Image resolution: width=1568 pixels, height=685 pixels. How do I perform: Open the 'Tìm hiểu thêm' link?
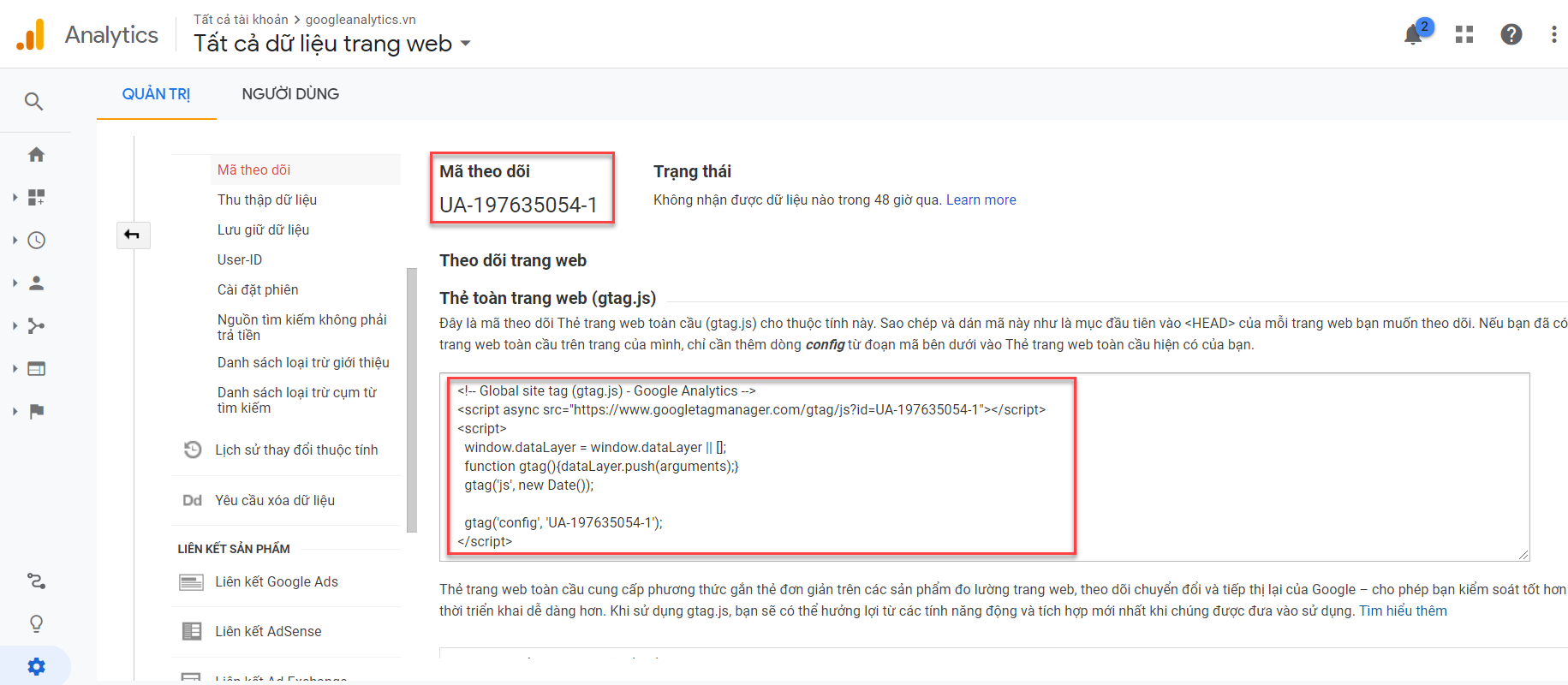(x=1403, y=611)
